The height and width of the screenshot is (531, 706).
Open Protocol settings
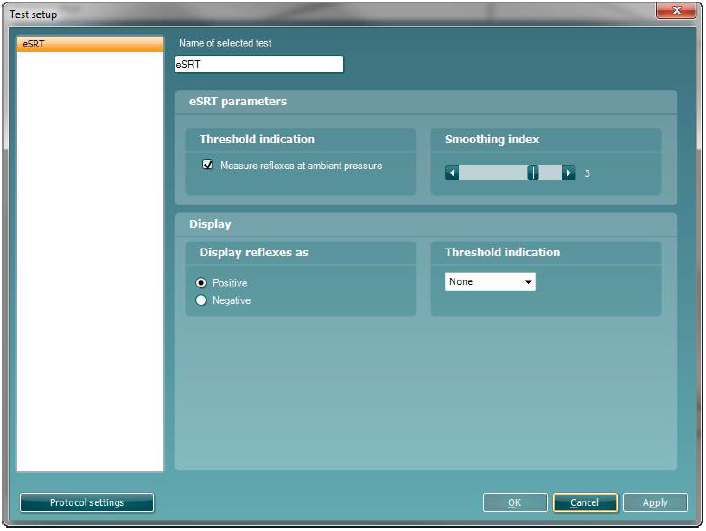(x=87, y=502)
